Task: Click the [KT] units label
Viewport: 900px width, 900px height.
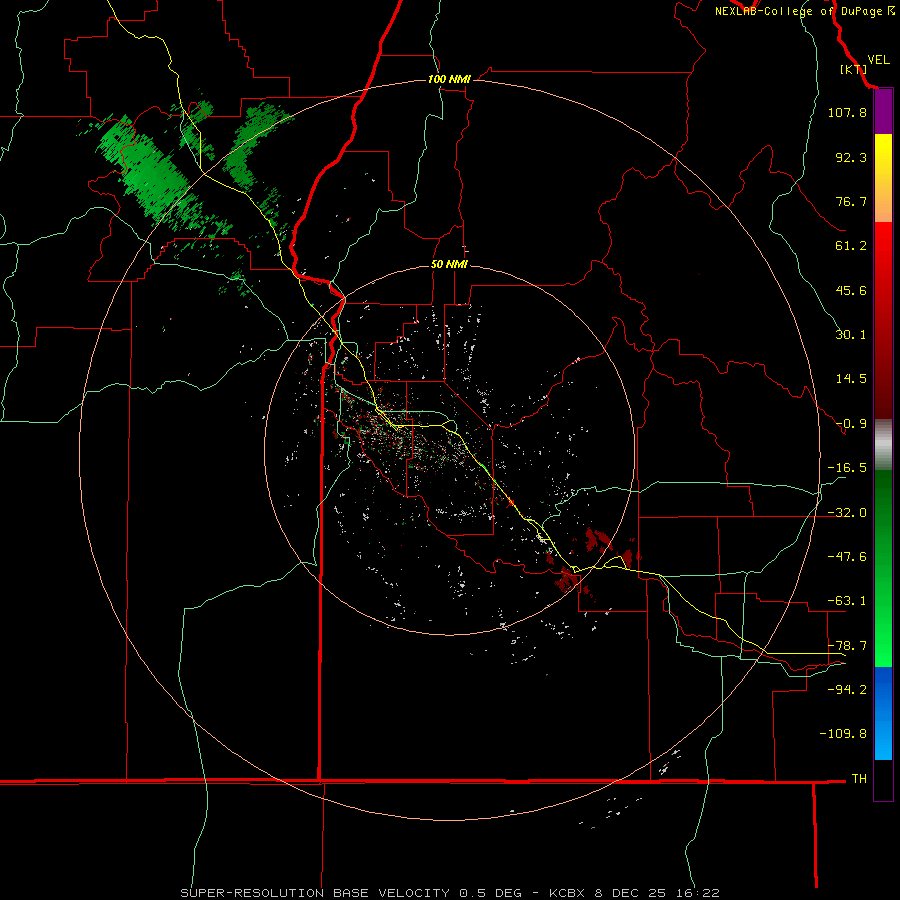Action: (x=854, y=69)
